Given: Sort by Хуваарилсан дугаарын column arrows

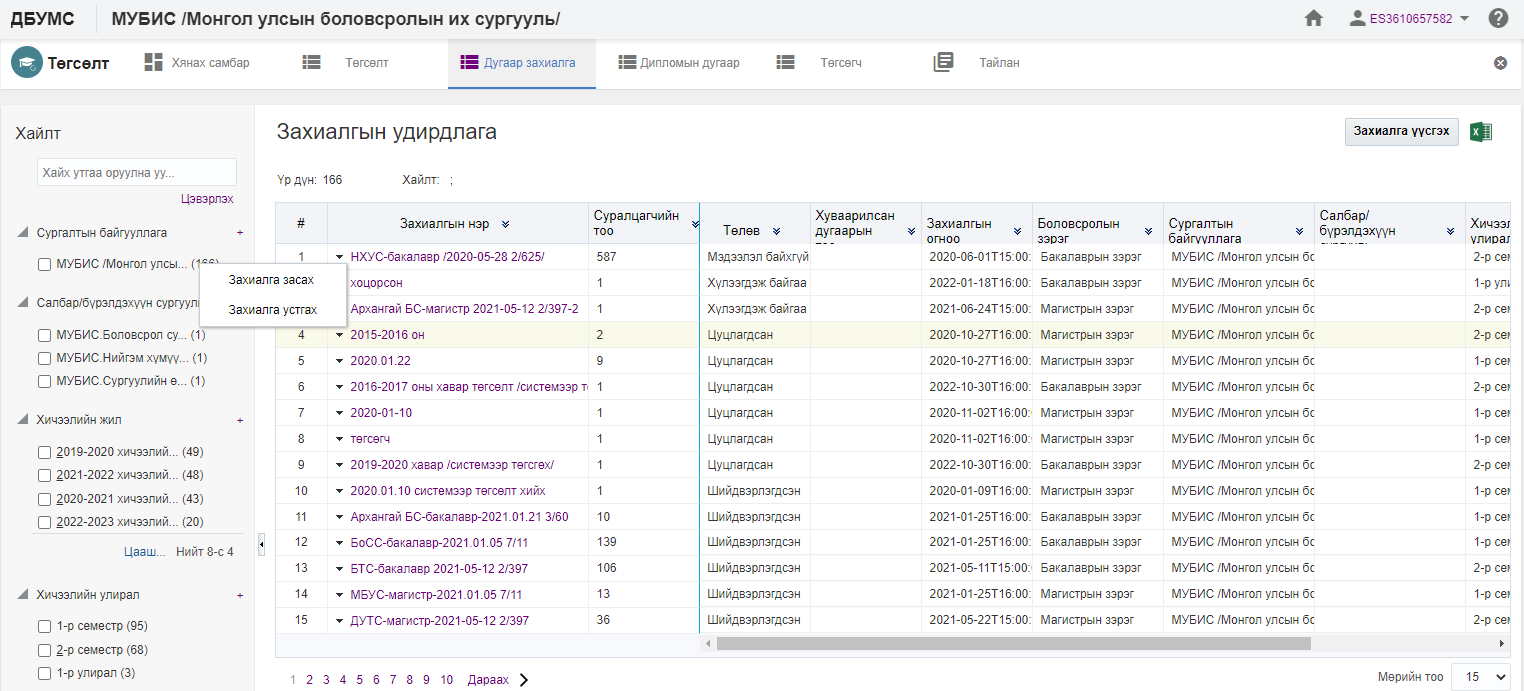Looking at the screenshot, I should [x=911, y=231].
